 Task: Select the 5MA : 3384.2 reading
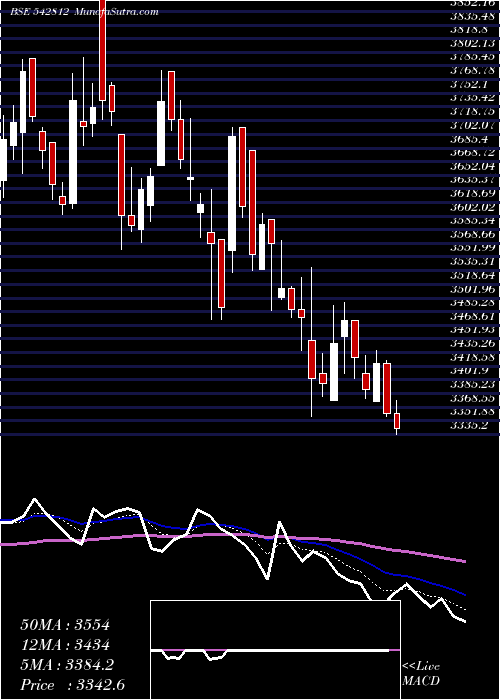(x=67, y=665)
